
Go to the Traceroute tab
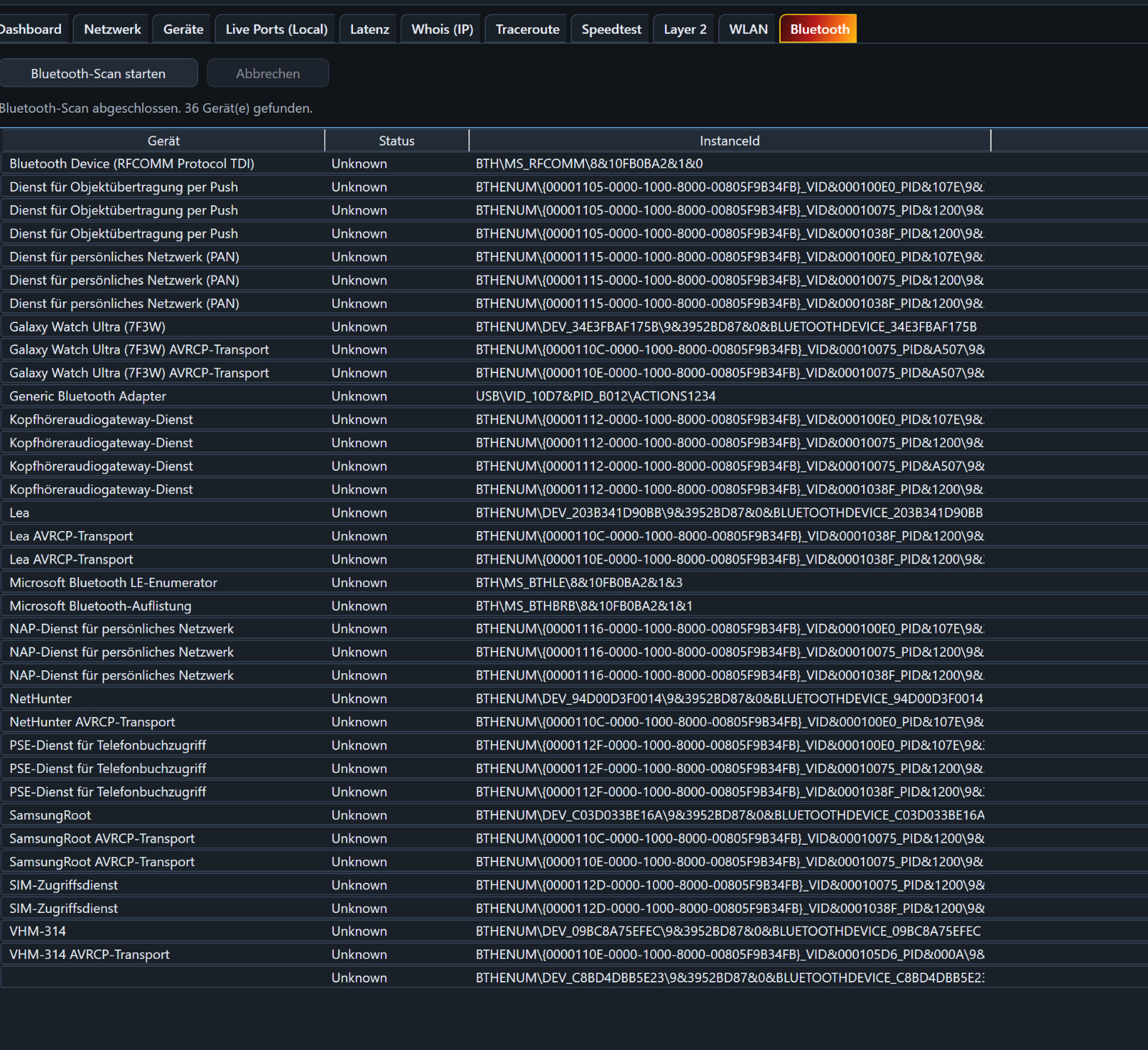click(x=527, y=29)
